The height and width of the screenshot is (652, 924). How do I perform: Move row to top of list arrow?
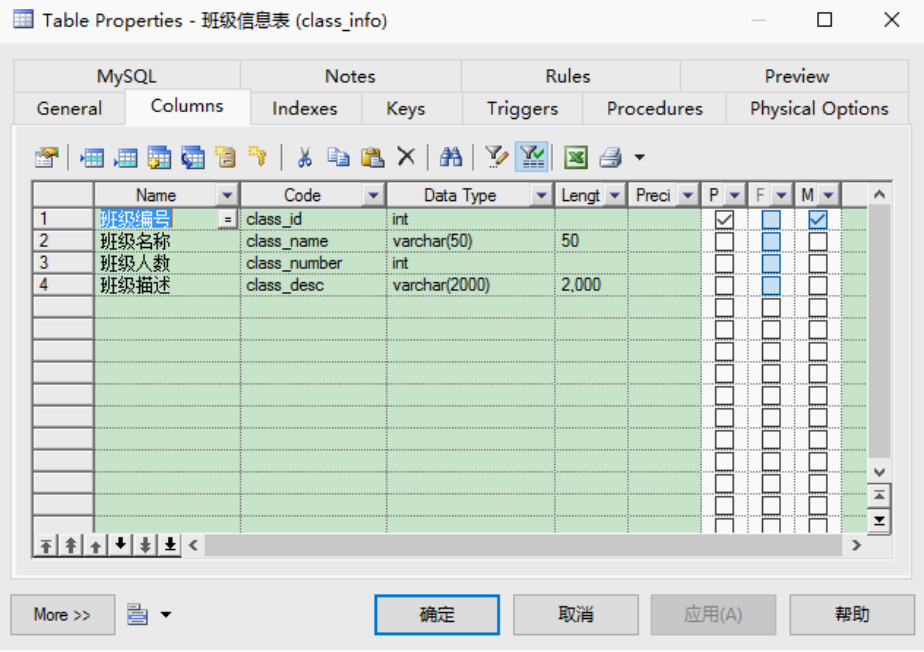[x=46, y=545]
